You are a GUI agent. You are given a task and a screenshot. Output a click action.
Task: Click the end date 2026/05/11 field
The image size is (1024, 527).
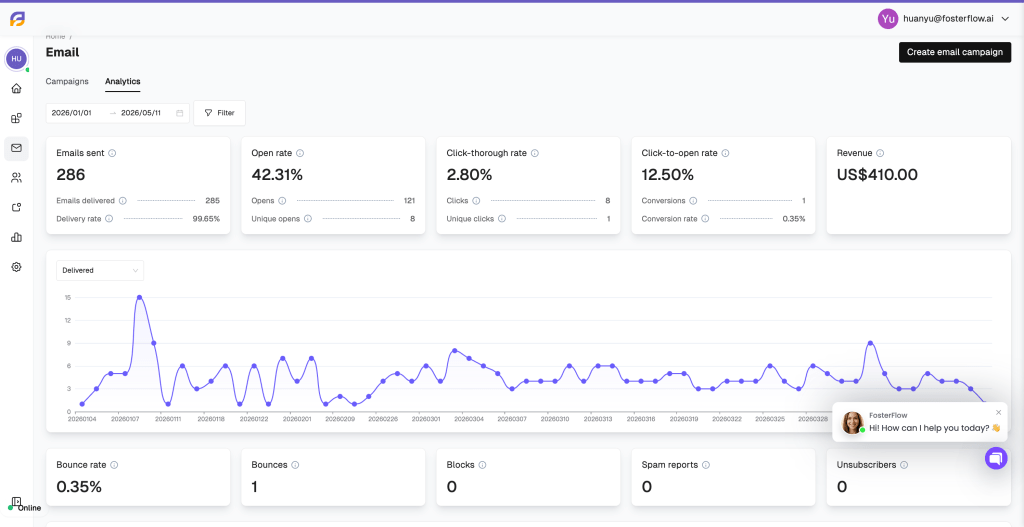(x=141, y=113)
